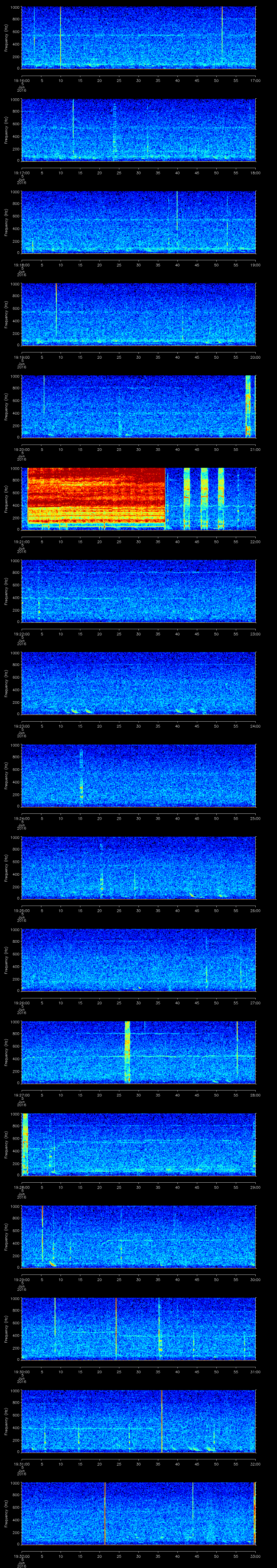Viewport: 277px width, 1568px height.
Task: Choose the spectrogram panel starting at 19:26:00
Action: [x=139, y=959]
